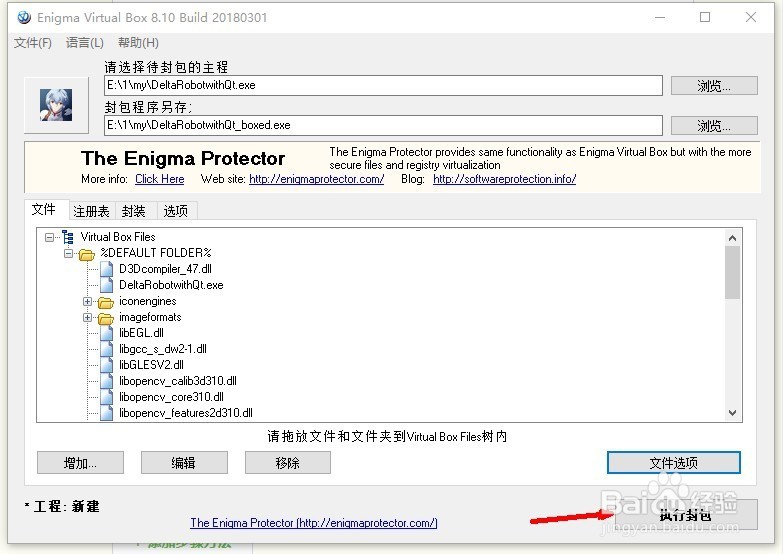Screen dimensions: 783x554
Task: Collapse the %DEFAULT FOLDER% node
Action: (68, 253)
